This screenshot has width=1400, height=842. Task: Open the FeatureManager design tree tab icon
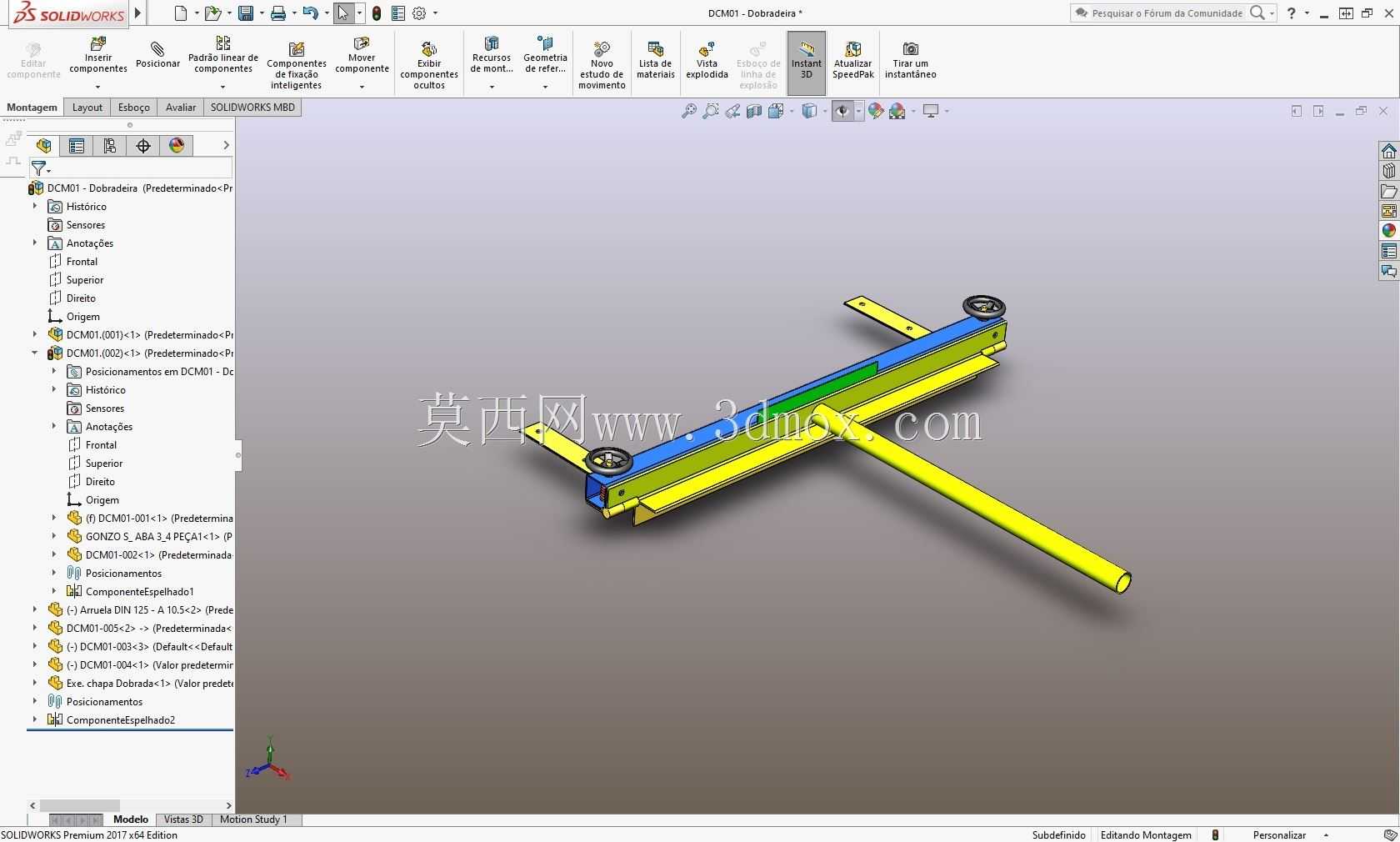(43, 146)
